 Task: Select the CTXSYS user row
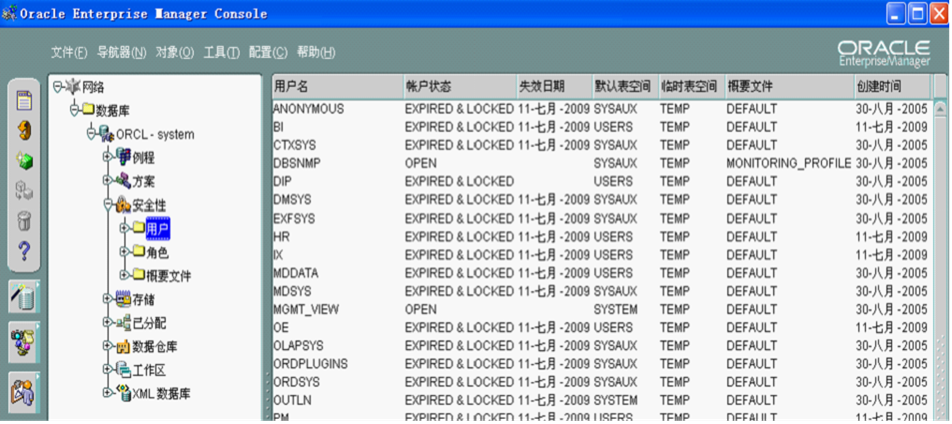pyautogui.click(x=601, y=145)
